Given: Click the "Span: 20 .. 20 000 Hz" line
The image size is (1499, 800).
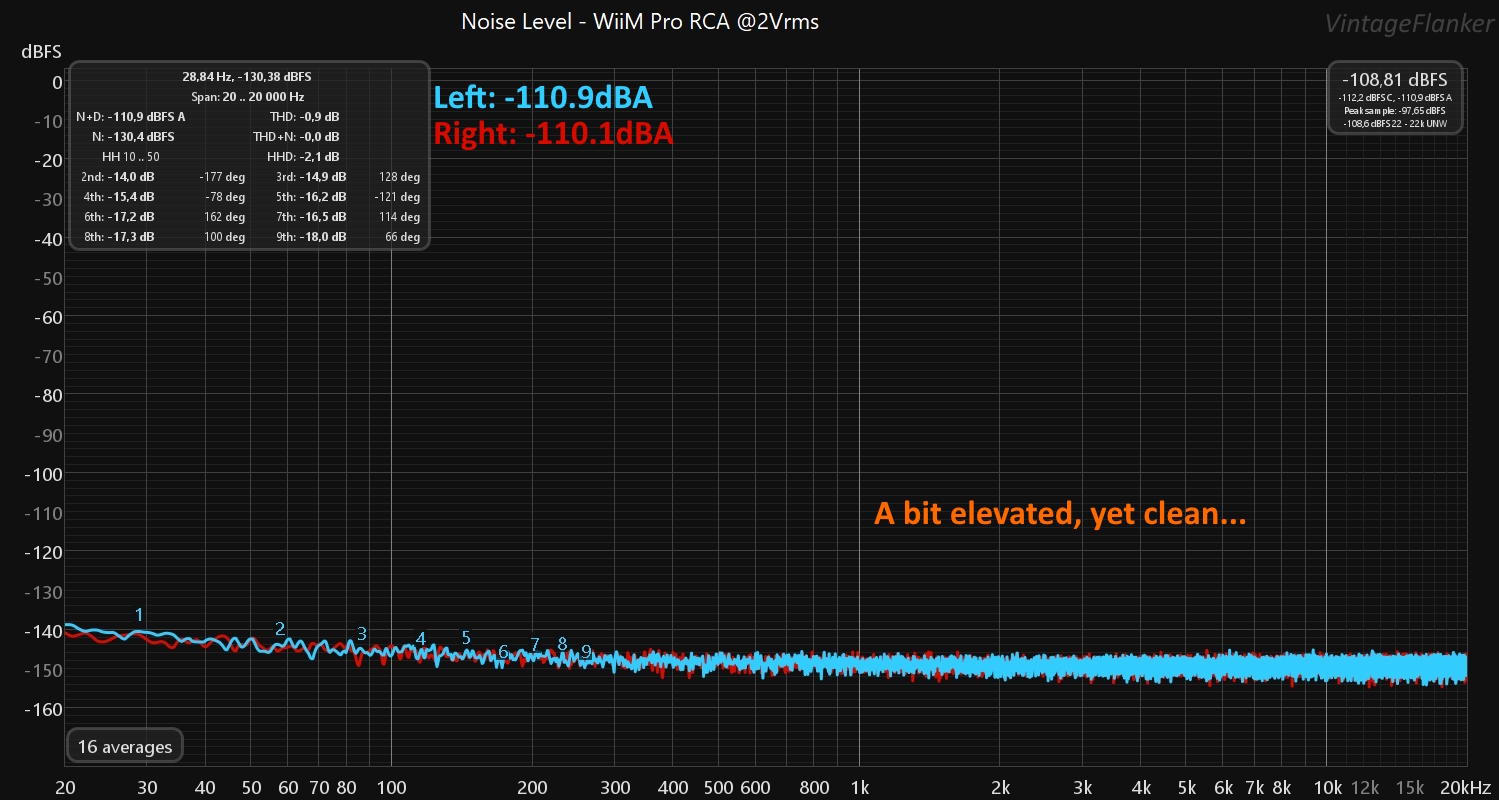Looking at the screenshot, I should pyautogui.click(x=247, y=97).
